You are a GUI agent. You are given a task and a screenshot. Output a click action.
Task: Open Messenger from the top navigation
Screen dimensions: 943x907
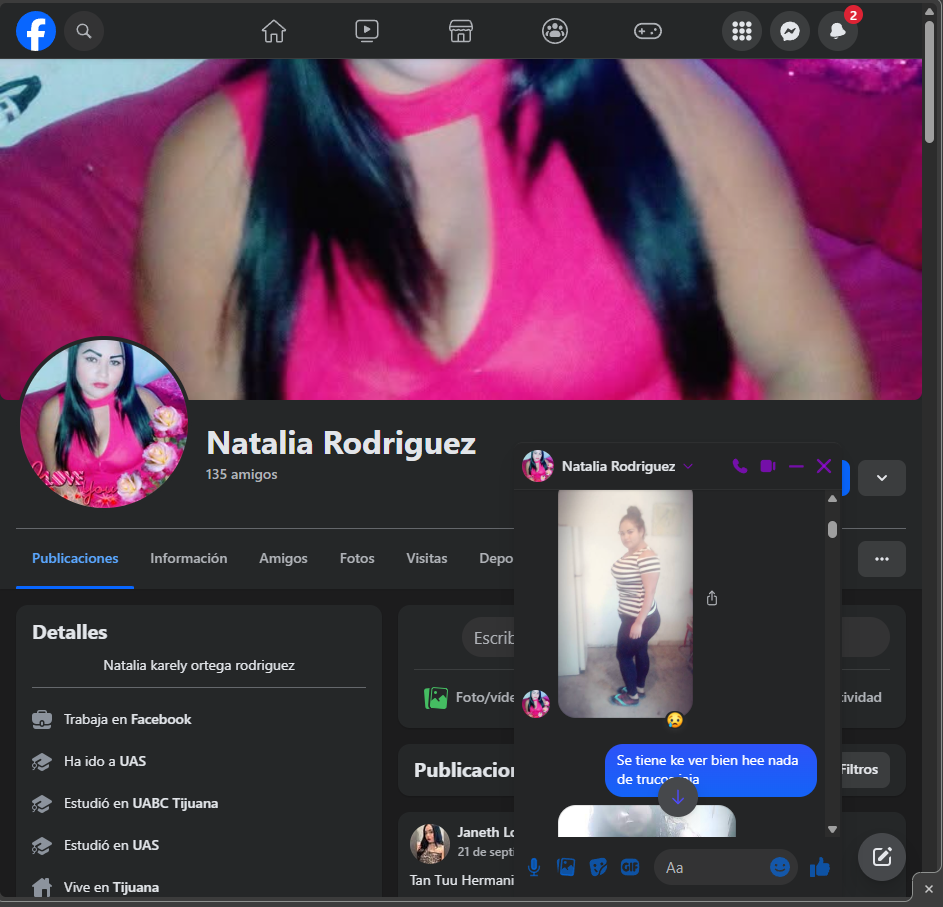point(790,31)
